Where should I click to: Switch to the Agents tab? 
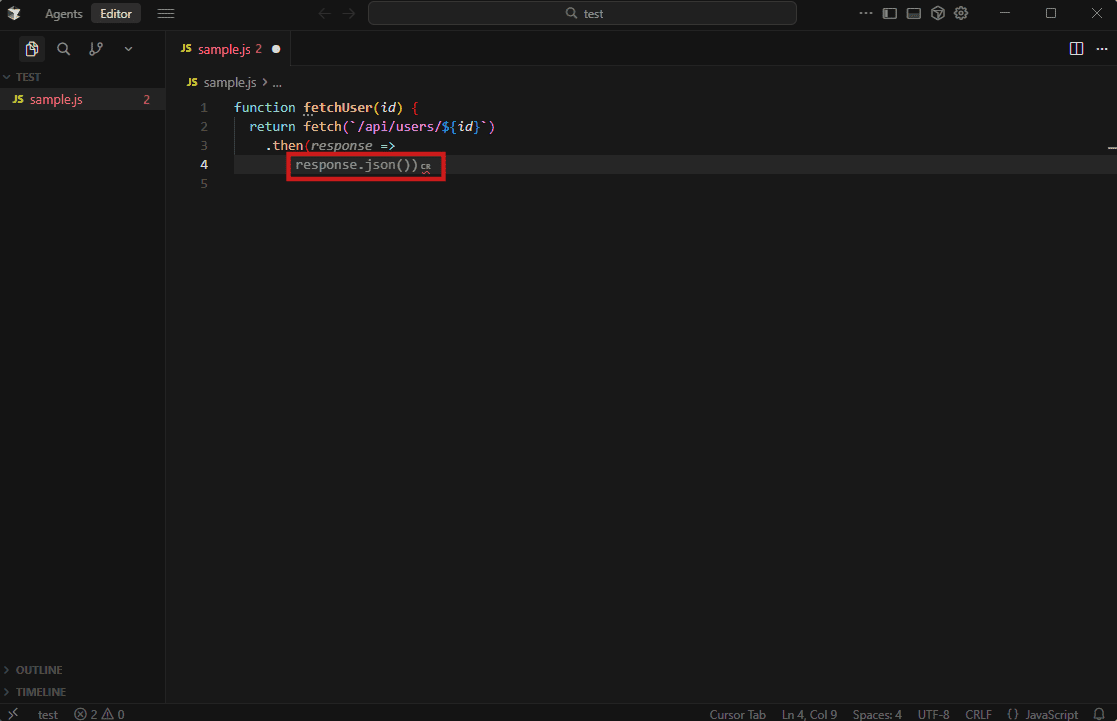[x=63, y=14]
